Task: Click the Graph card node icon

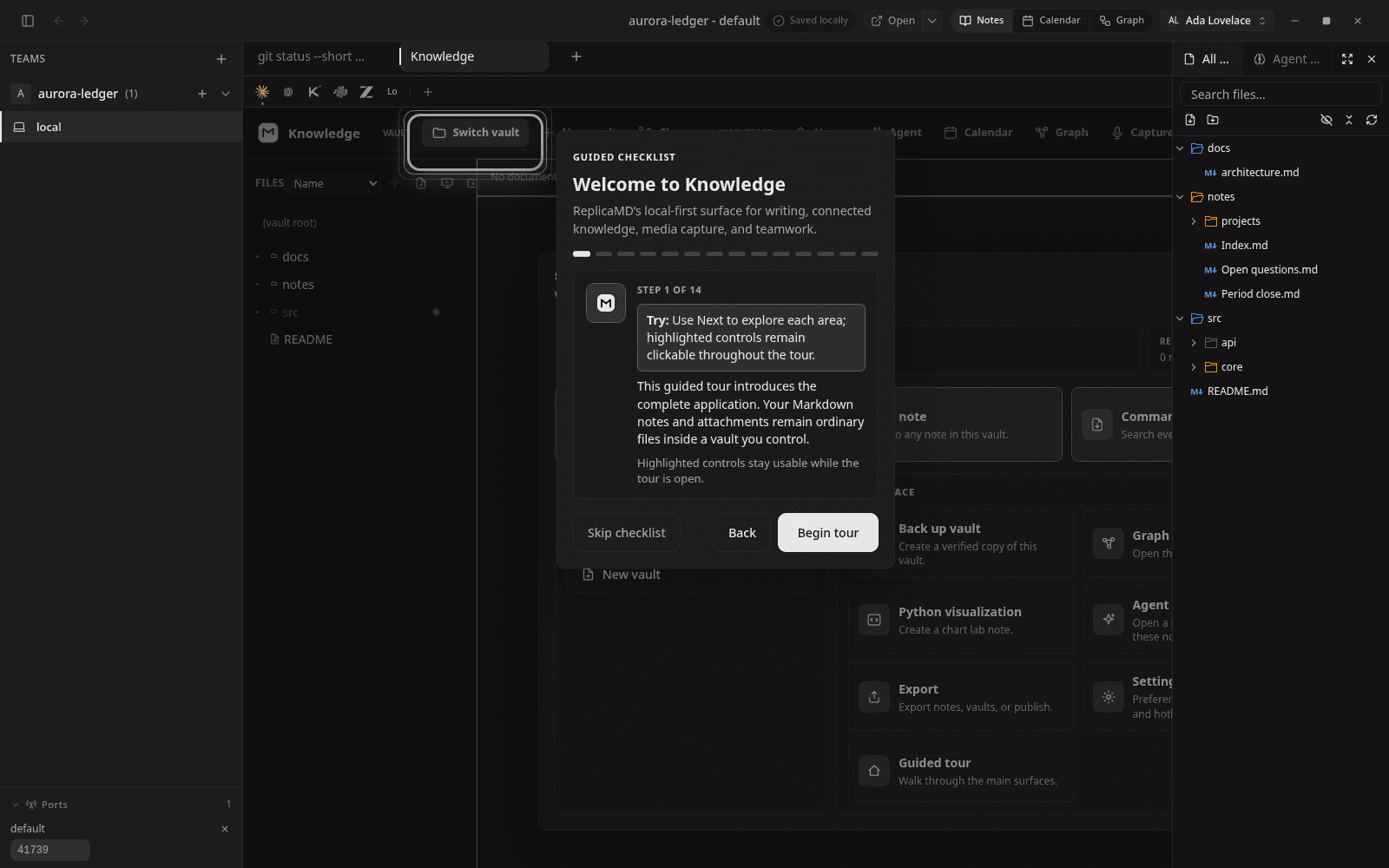Action: pos(1109,543)
